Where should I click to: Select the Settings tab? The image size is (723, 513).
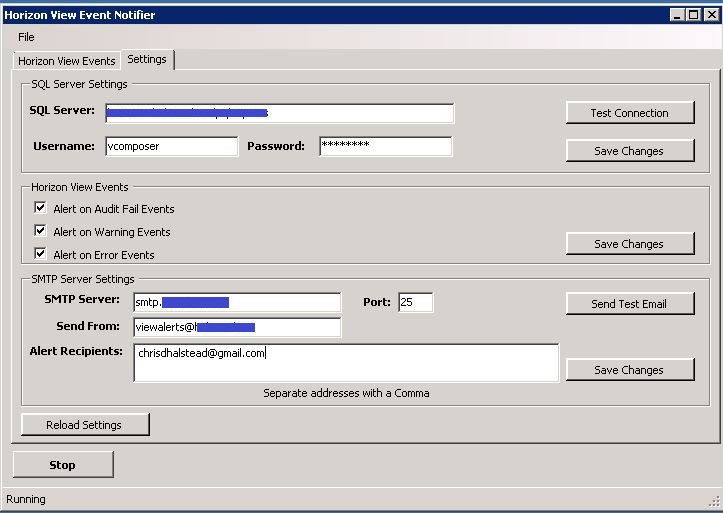[x=147, y=60]
